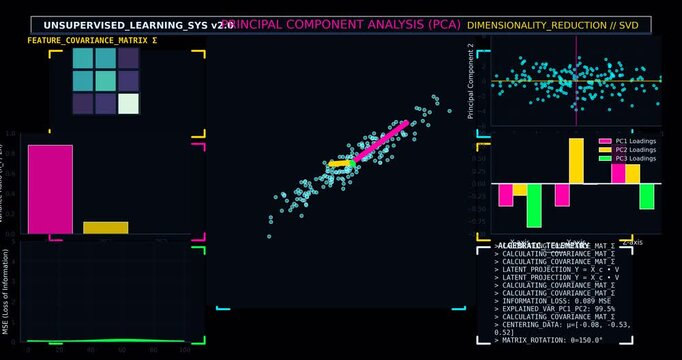682x360 pixels.
Task: Click the INFORMATION_LOSS: 0.089 MSE telemetry line
Action: point(552,301)
